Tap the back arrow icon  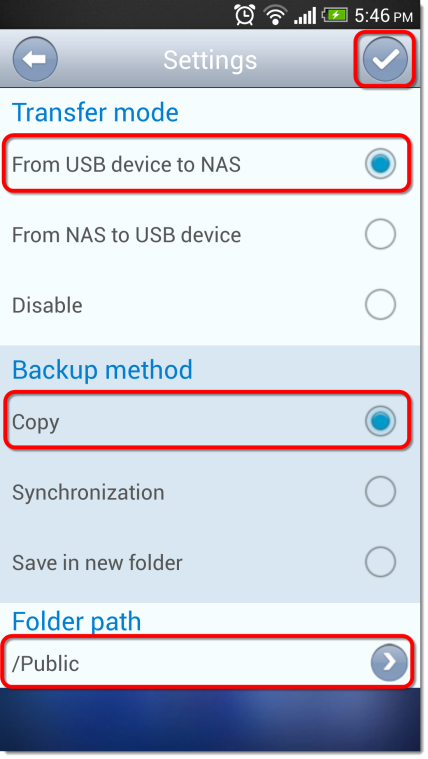[x=35, y=60]
